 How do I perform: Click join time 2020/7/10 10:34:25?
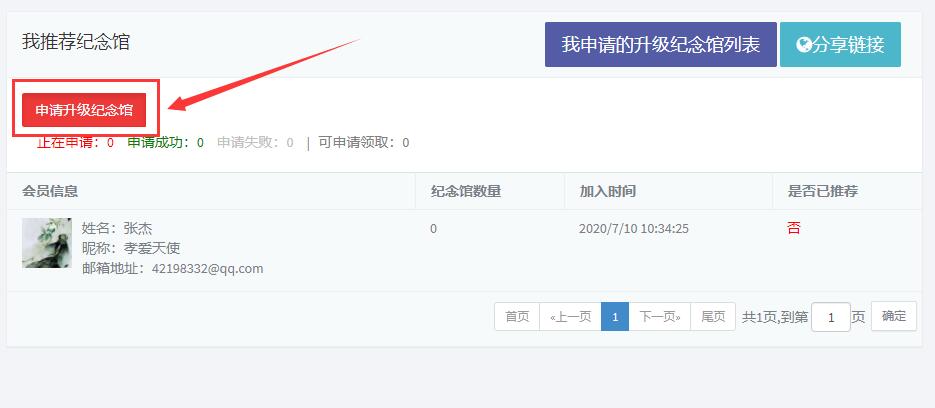click(634, 228)
